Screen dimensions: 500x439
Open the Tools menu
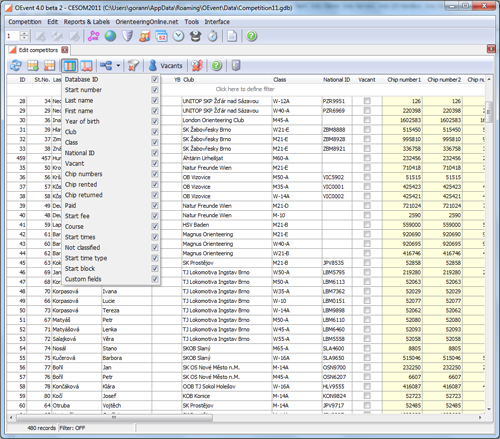[192, 22]
